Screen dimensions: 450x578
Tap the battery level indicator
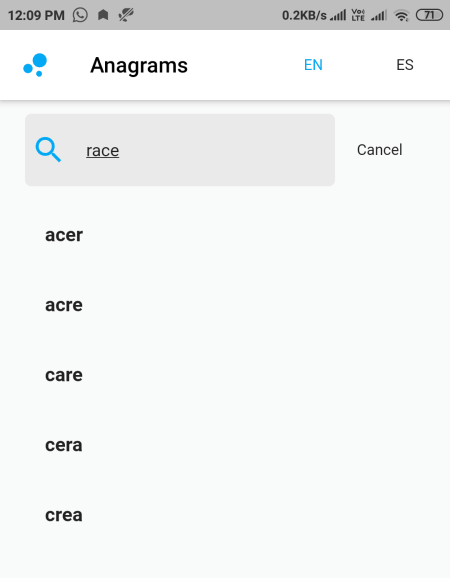click(429, 15)
